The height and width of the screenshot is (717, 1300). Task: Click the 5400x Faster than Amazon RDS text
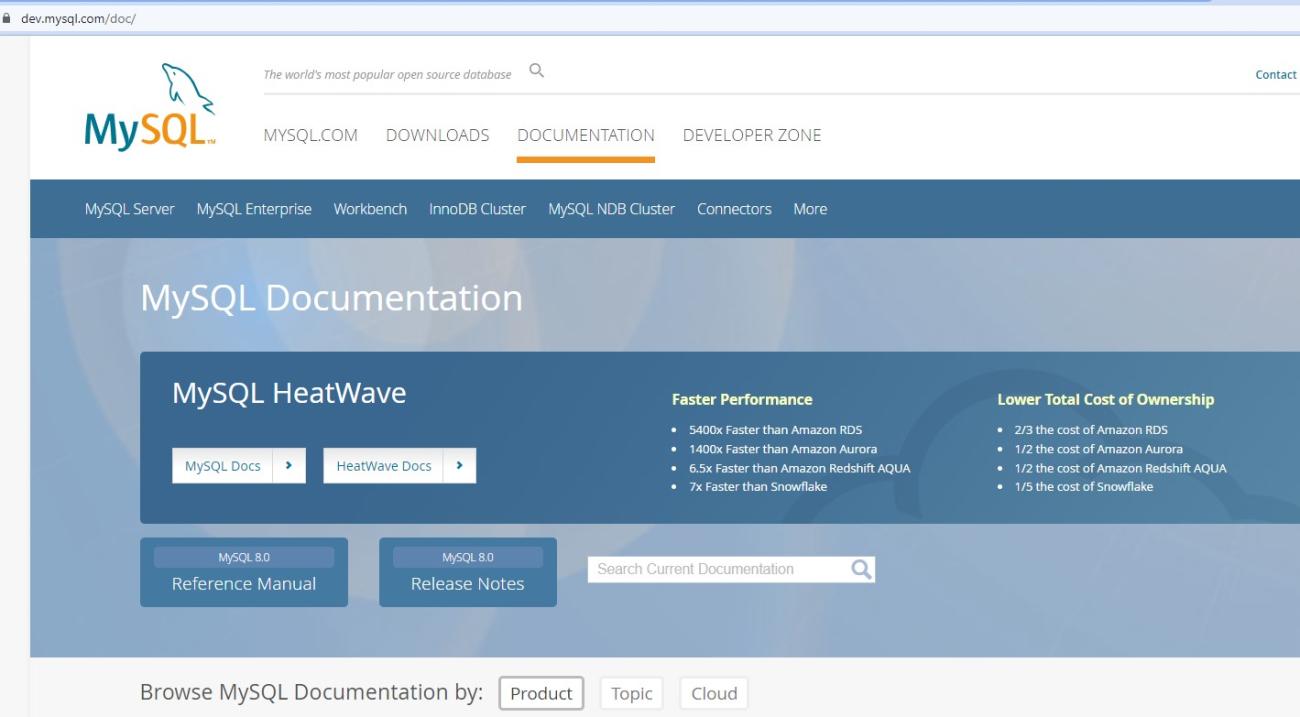click(775, 430)
